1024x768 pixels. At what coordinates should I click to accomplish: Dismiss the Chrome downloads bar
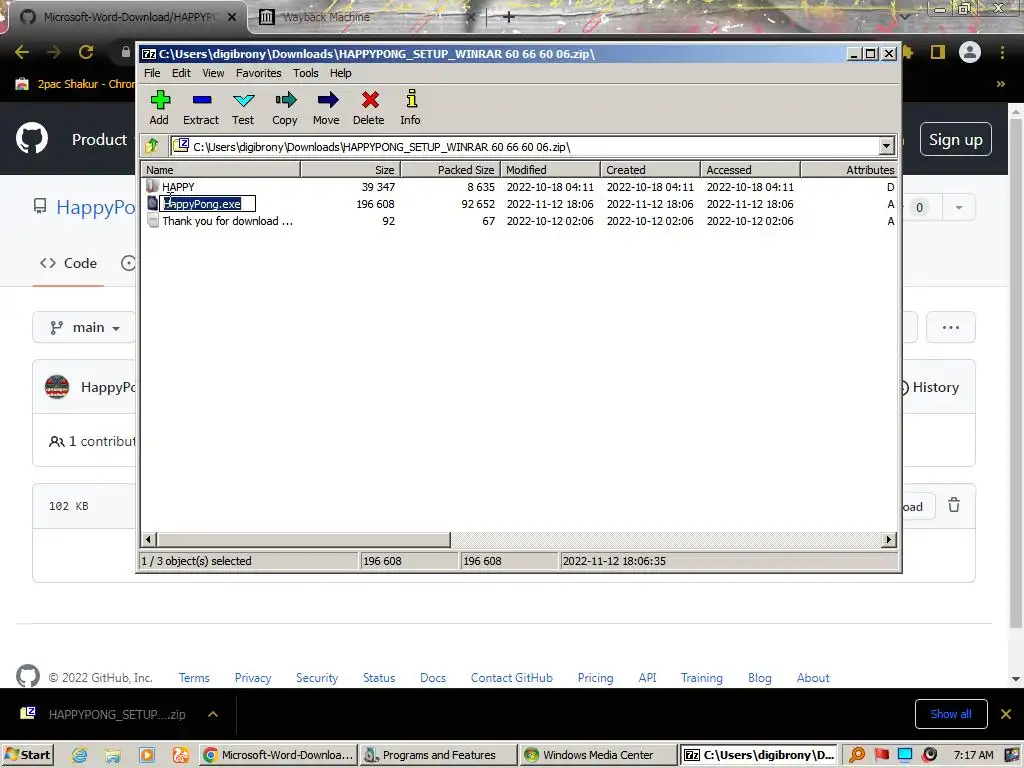(x=1006, y=714)
